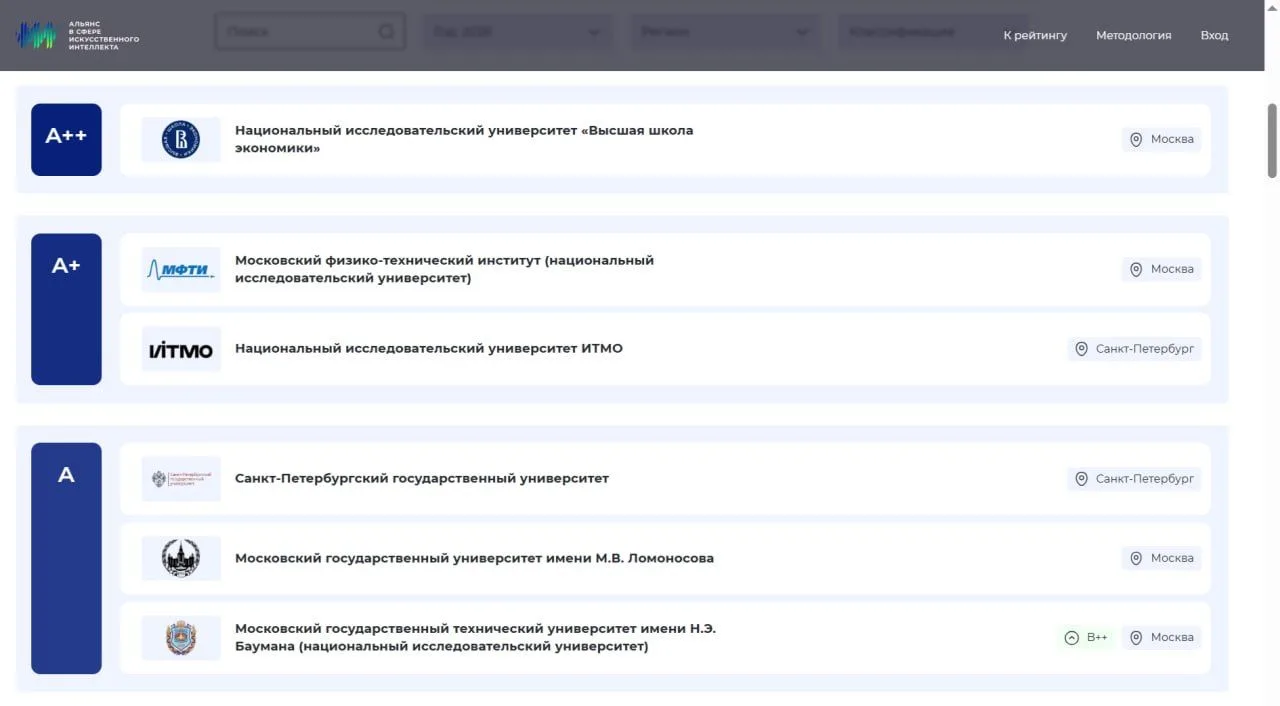The width and height of the screenshot is (1280, 706).
Task: Click Москва tag in Баумана row
Action: (x=1161, y=638)
